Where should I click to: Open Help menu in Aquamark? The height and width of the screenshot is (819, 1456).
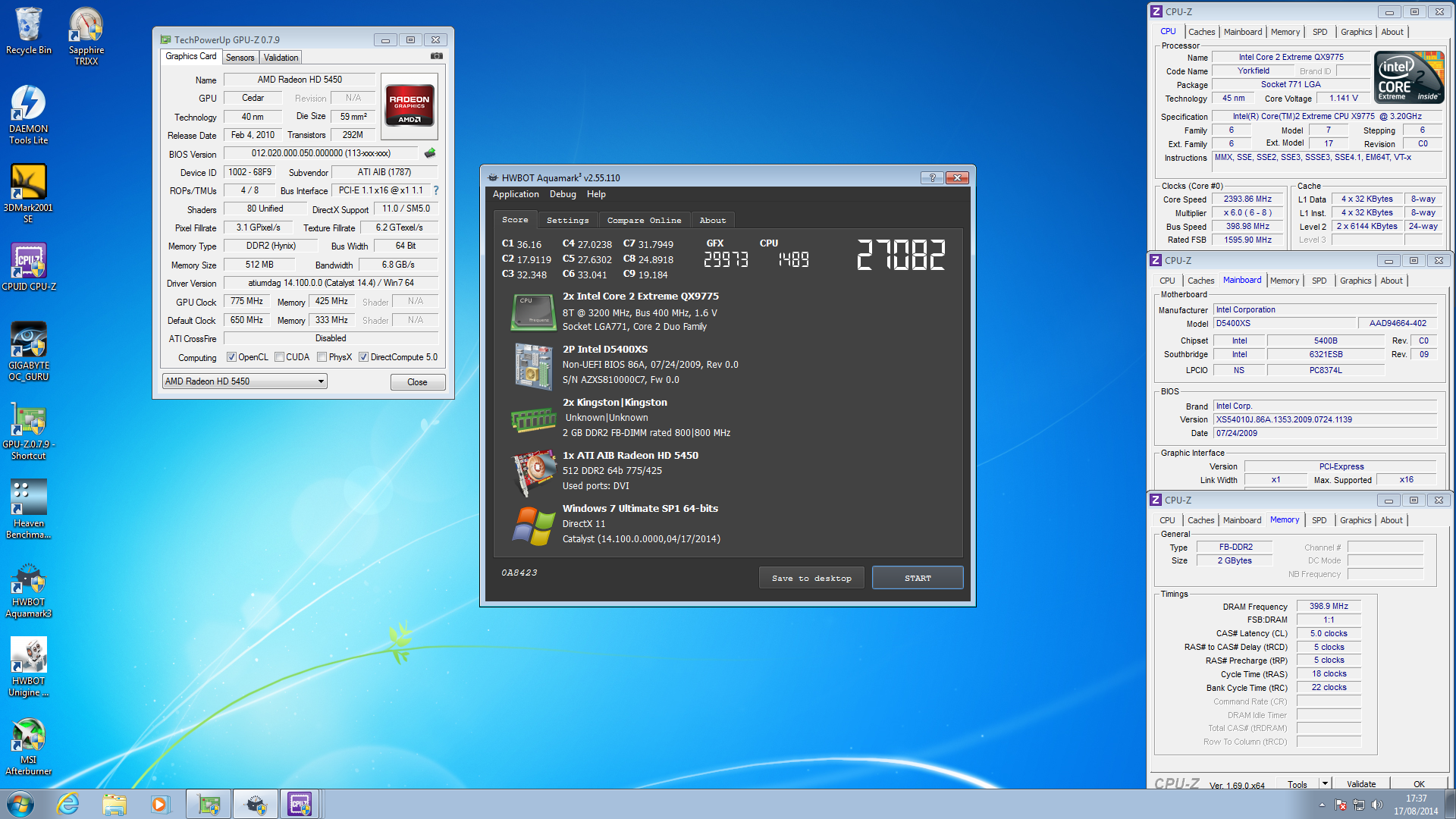pos(596,194)
